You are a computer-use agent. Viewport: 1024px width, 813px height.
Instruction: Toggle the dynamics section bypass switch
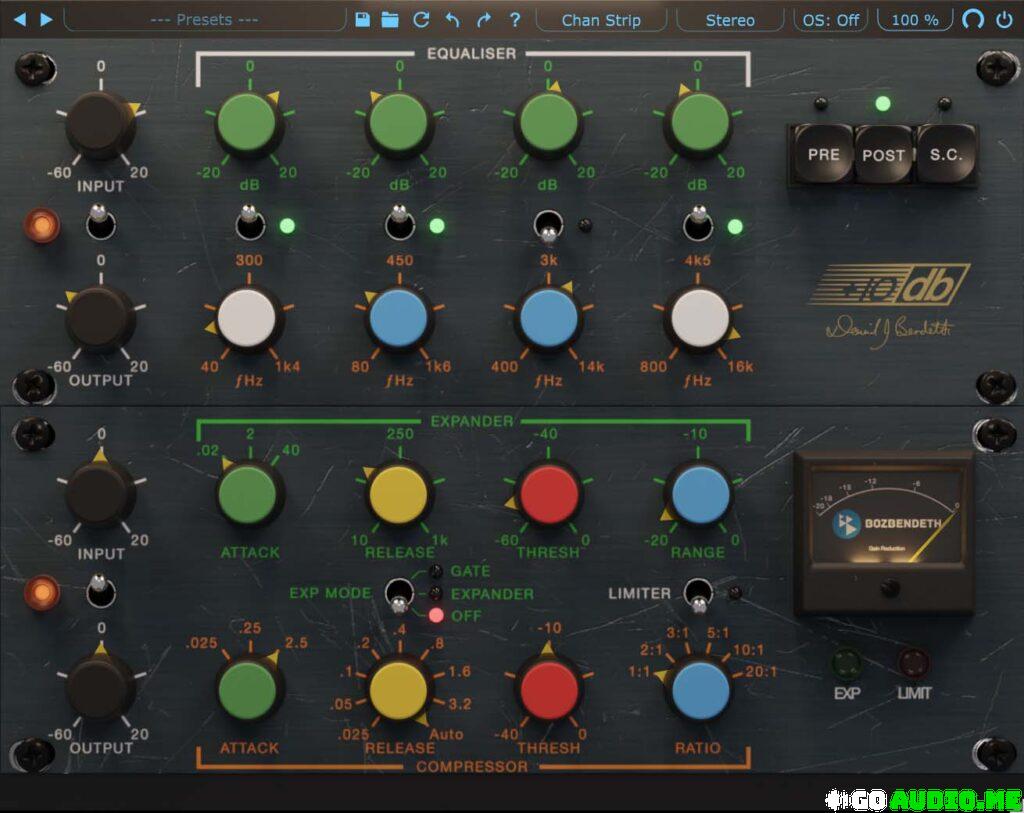[x=100, y=590]
